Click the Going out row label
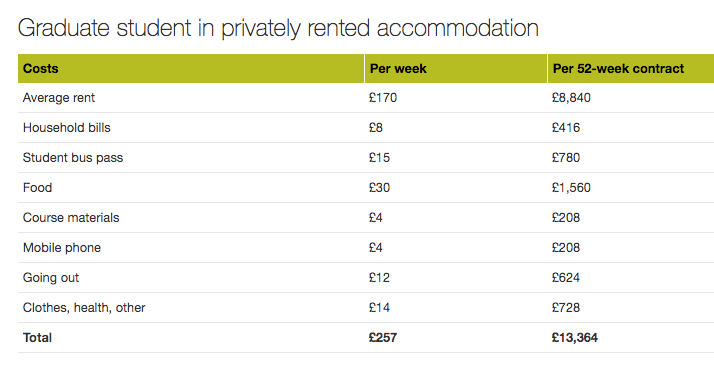Image resolution: width=714 pixels, height=371 pixels. [51, 278]
